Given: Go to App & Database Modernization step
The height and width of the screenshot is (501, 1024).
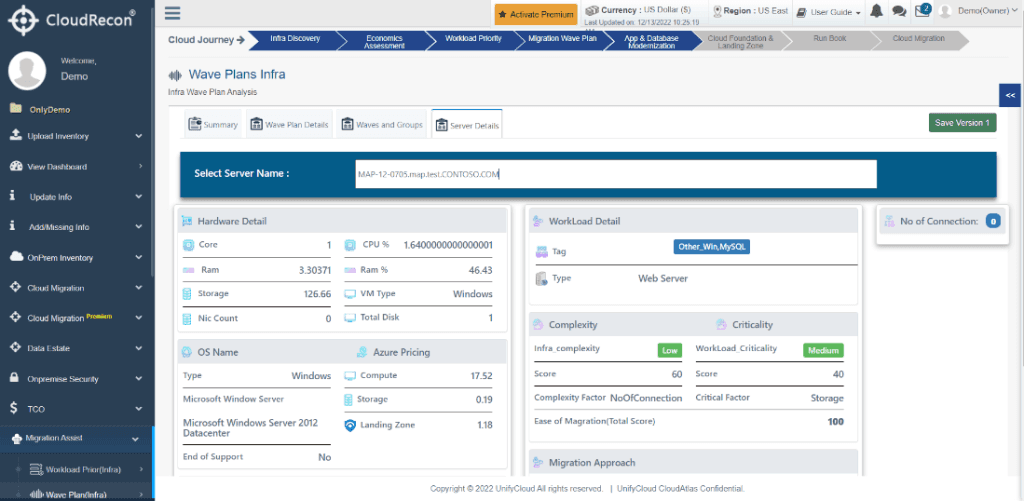Looking at the screenshot, I should 651,41.
